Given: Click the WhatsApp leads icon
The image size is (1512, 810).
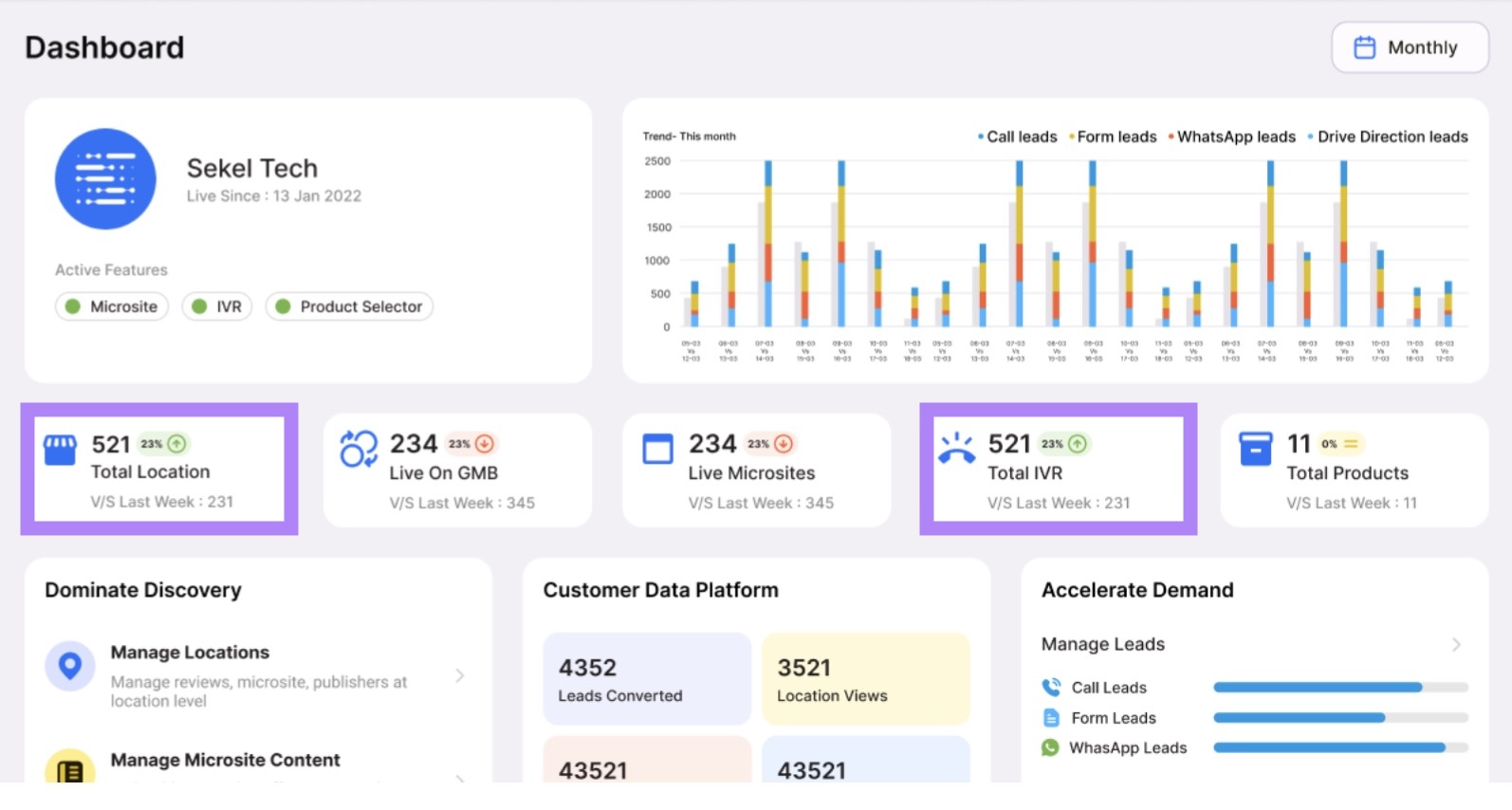Looking at the screenshot, I should pyautogui.click(x=1050, y=747).
